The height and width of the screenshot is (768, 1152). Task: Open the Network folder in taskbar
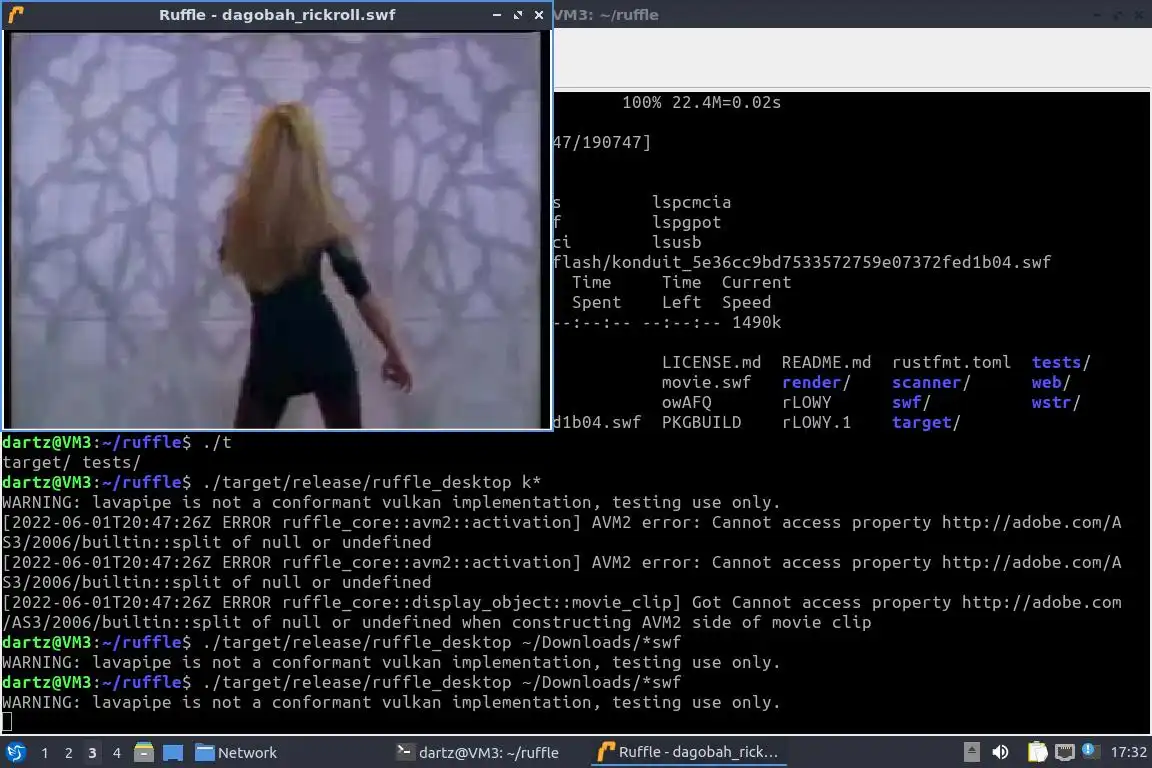tap(236, 753)
